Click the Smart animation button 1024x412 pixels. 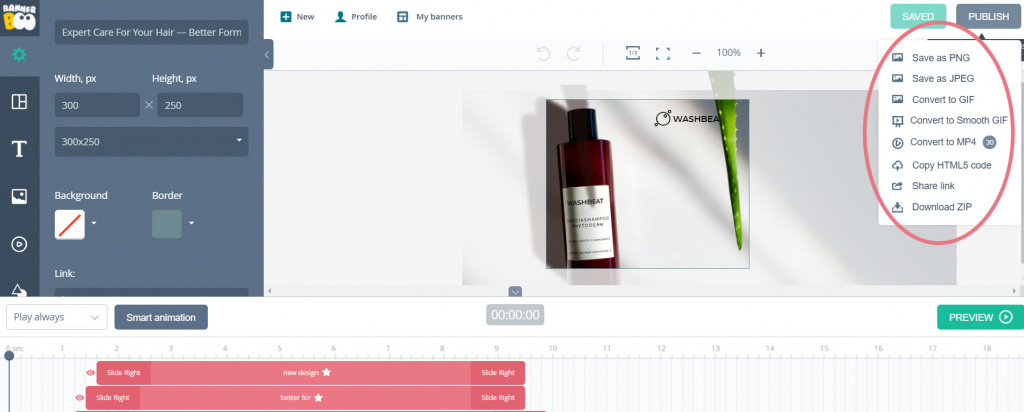coord(161,317)
